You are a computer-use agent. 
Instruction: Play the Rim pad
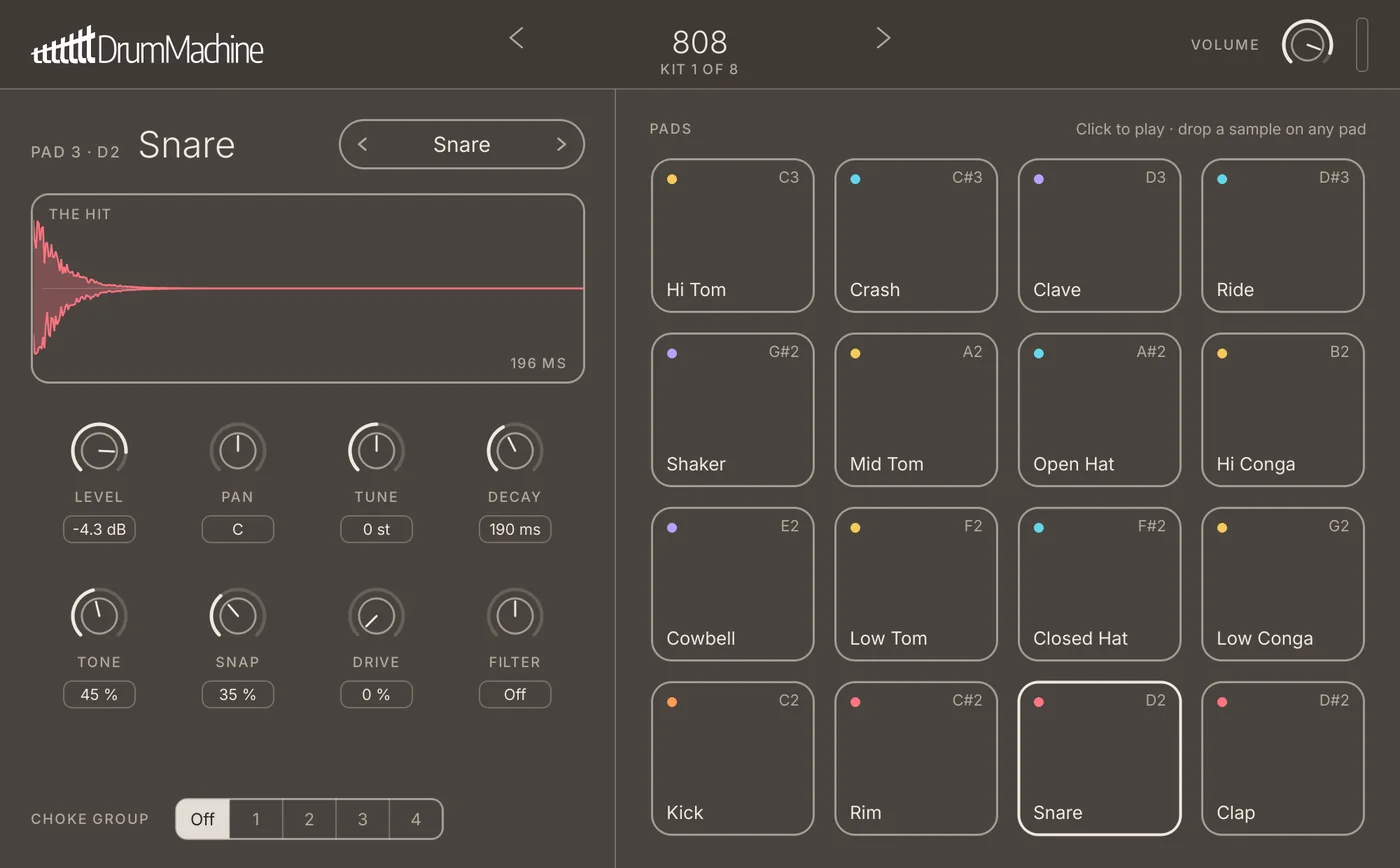click(x=916, y=758)
